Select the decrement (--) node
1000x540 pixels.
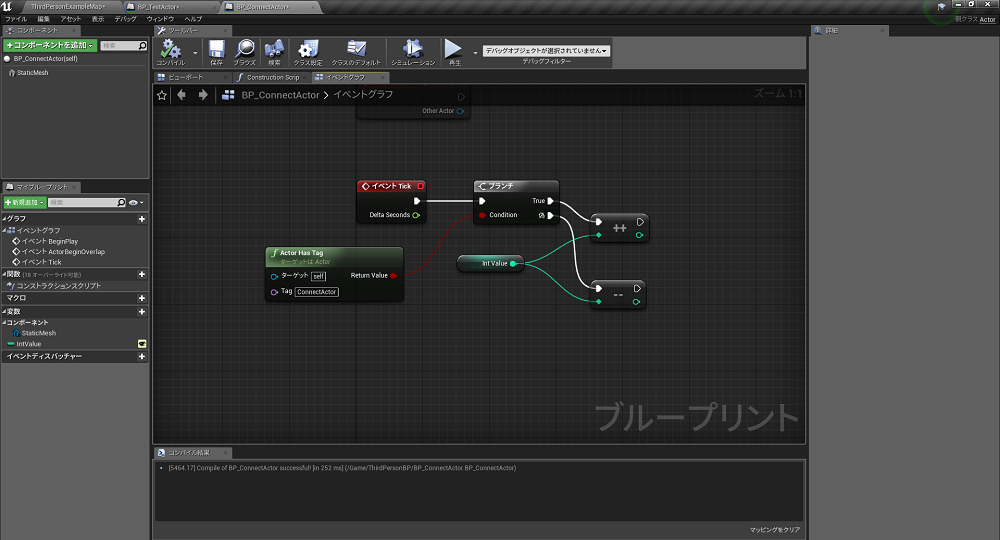tap(618, 295)
